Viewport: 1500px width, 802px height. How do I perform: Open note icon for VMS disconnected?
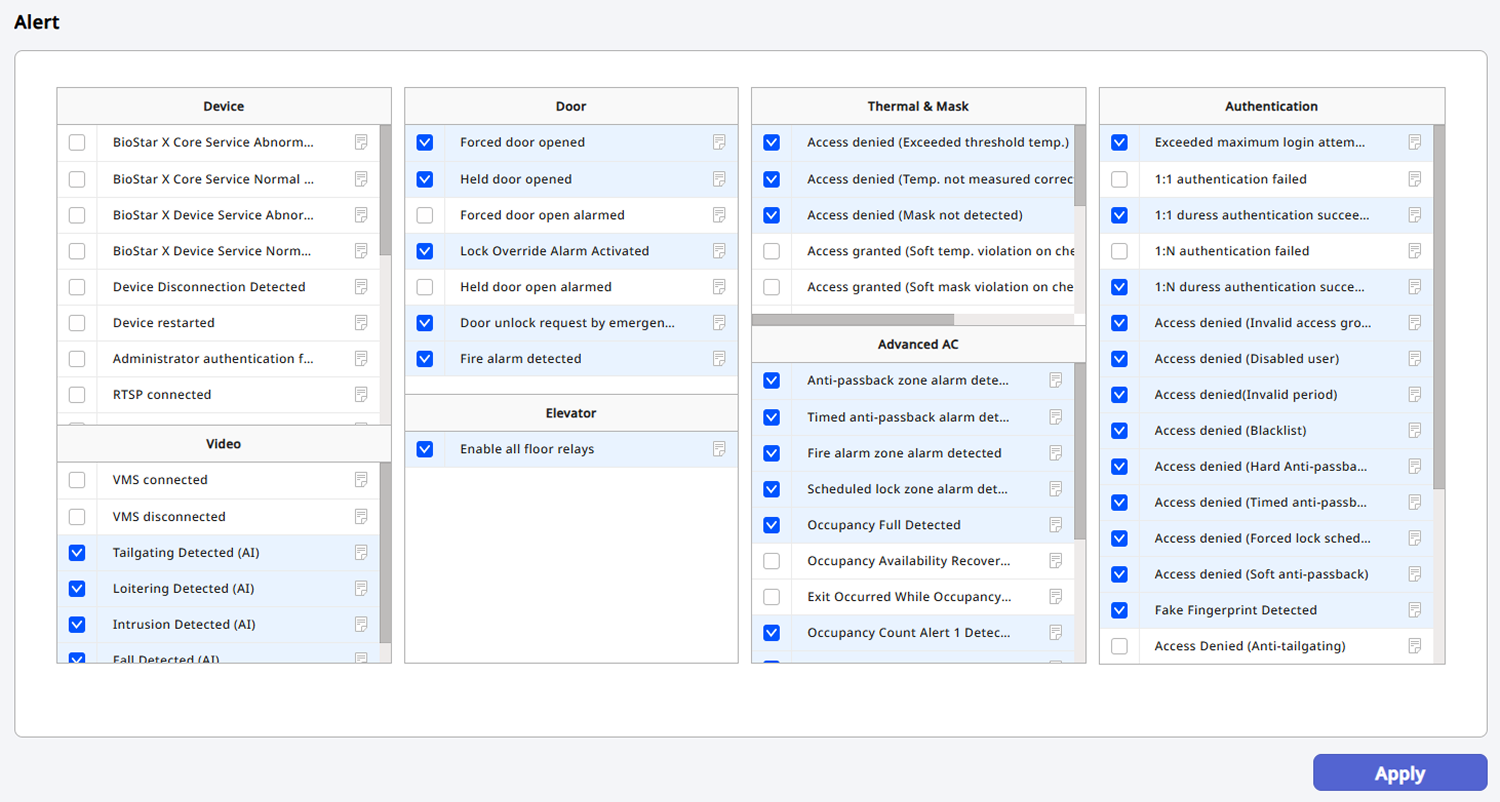point(361,517)
